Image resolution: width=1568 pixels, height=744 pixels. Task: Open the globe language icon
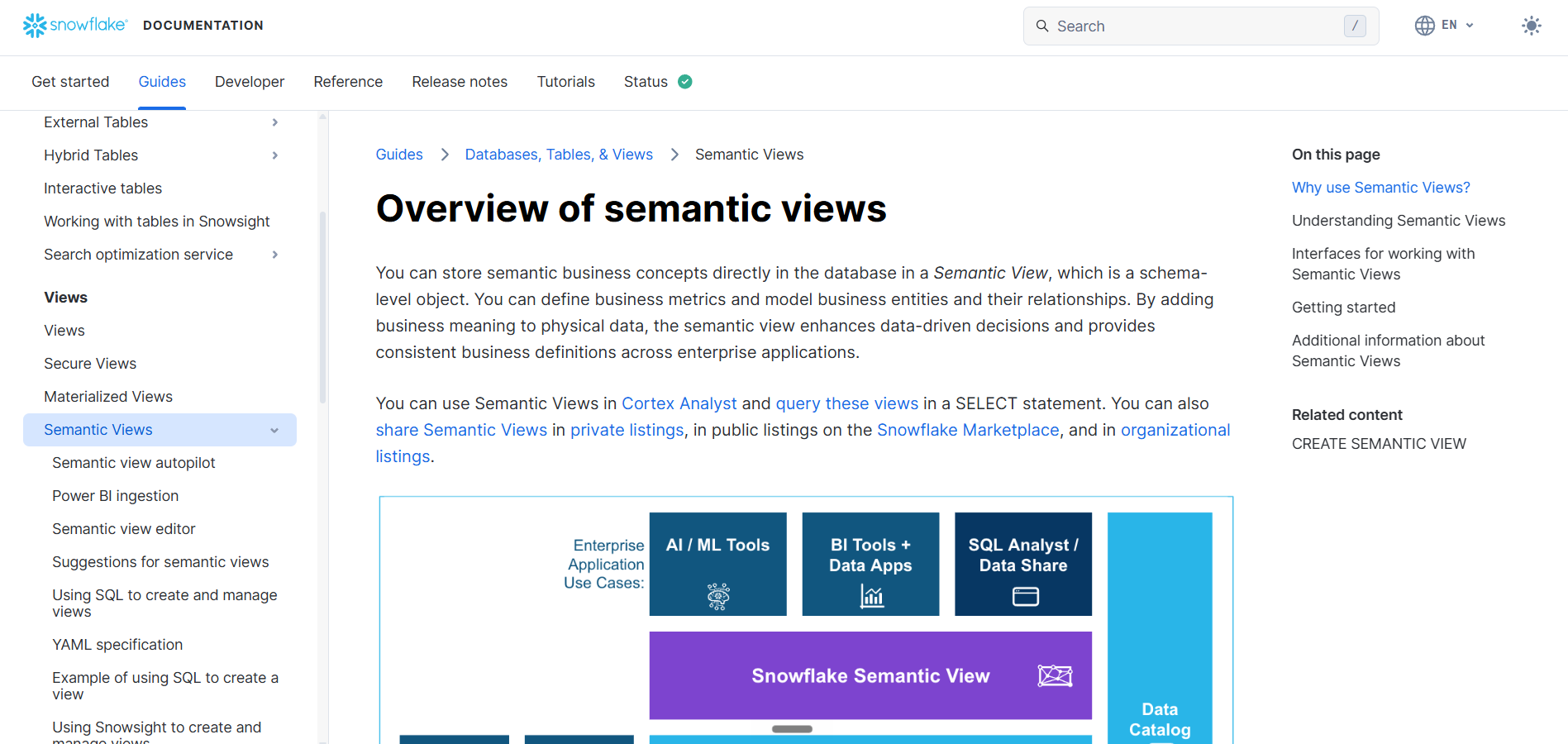pyautogui.click(x=1425, y=26)
